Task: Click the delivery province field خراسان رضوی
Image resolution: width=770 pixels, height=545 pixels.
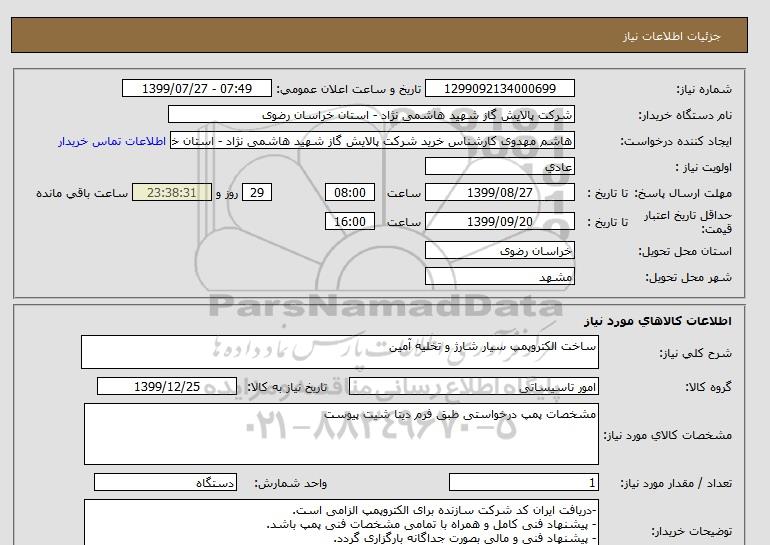Action: coord(499,250)
